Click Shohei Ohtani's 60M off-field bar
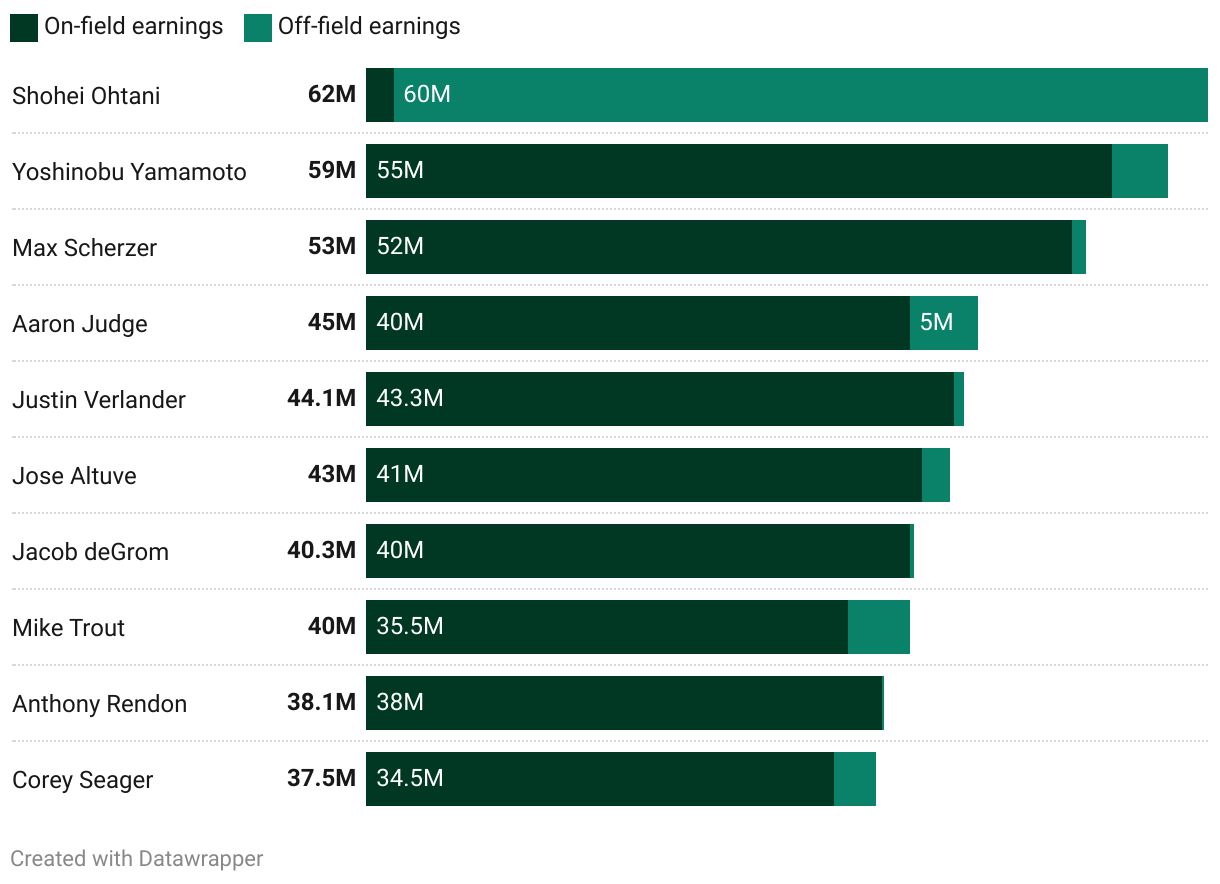 [x=801, y=95]
